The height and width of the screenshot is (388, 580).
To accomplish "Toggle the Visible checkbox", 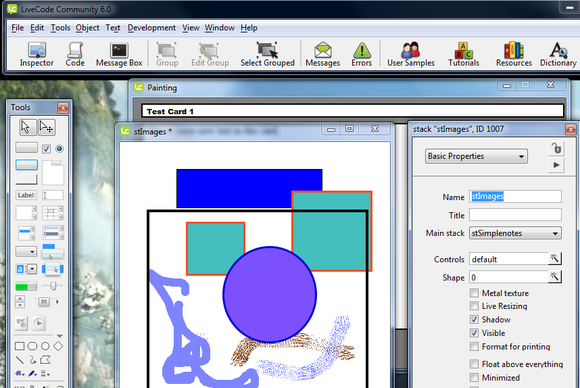I will click(474, 333).
